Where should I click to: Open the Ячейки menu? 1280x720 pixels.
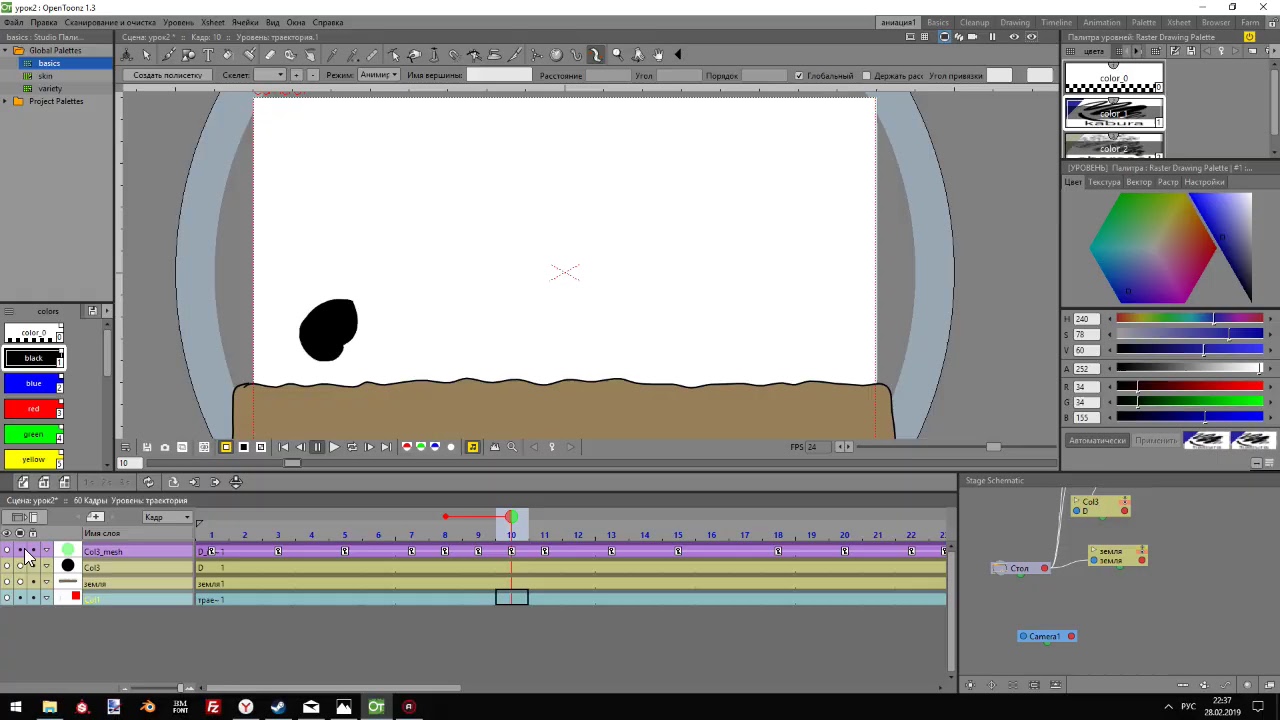click(x=245, y=22)
